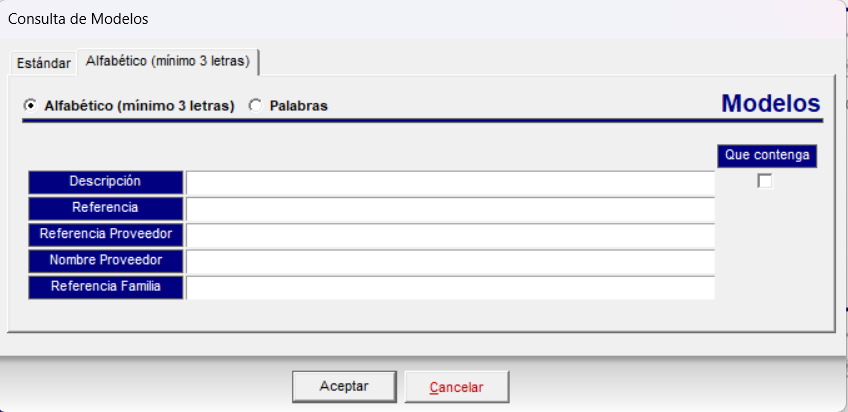Enable the Que contenga checkbox
This screenshot has height=412, width=848.
[765, 181]
